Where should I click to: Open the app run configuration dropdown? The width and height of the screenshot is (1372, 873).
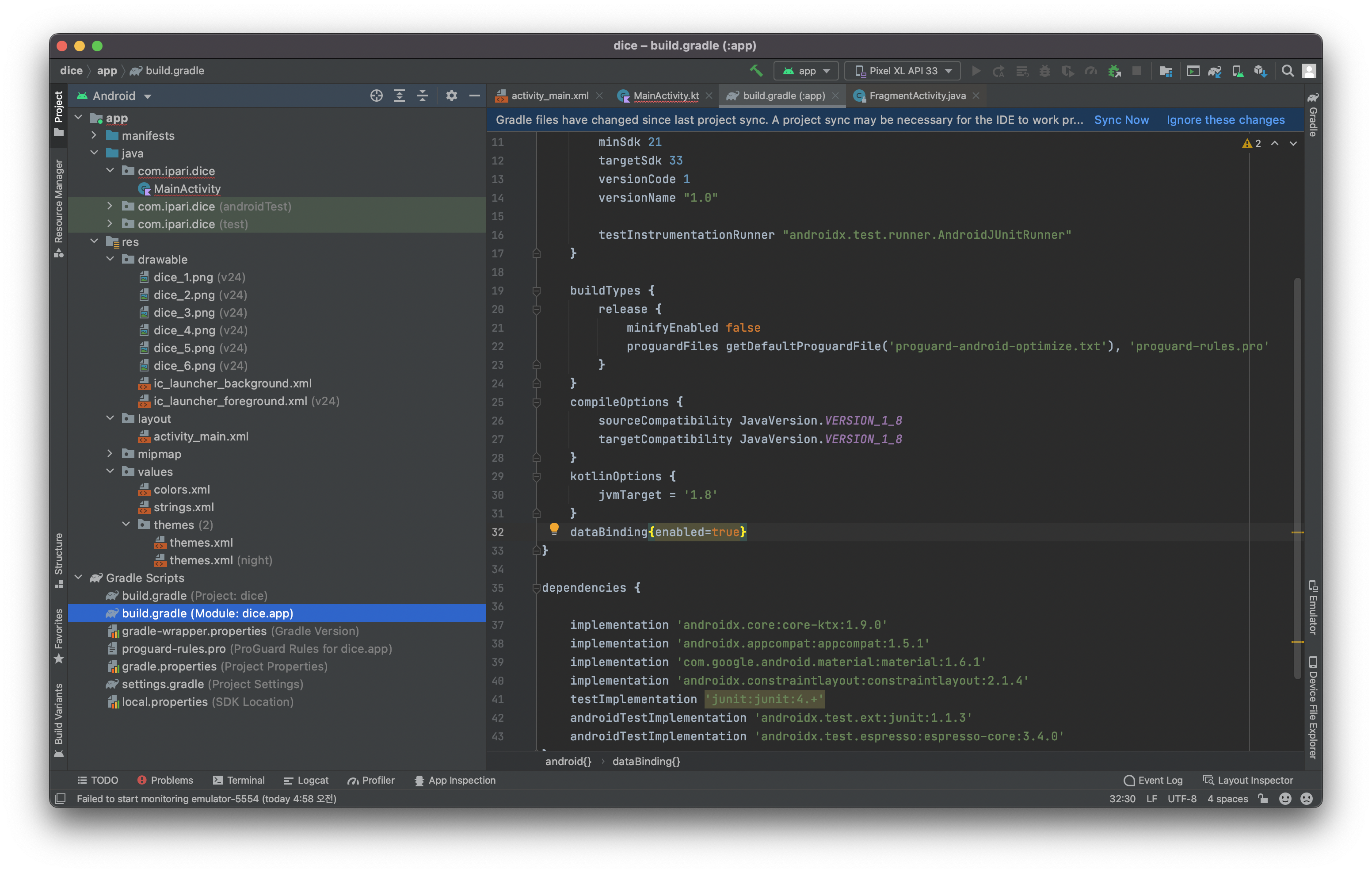(x=806, y=71)
